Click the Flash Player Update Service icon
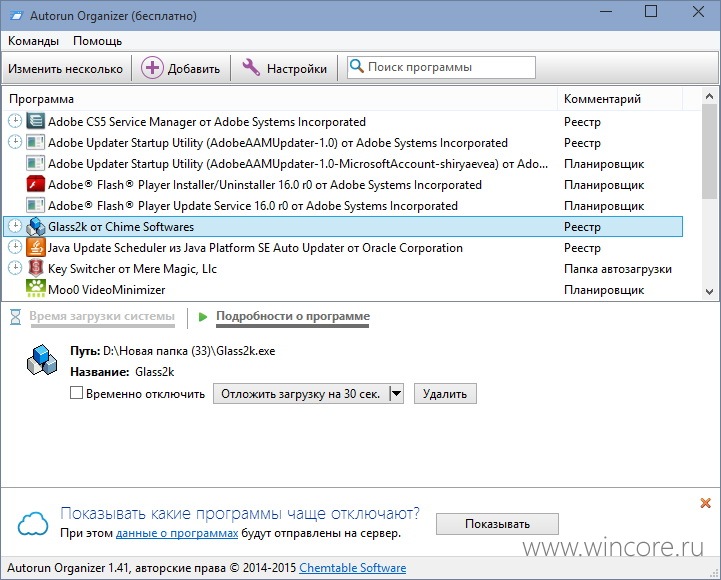This screenshot has height=580, width=721. [x=35, y=205]
